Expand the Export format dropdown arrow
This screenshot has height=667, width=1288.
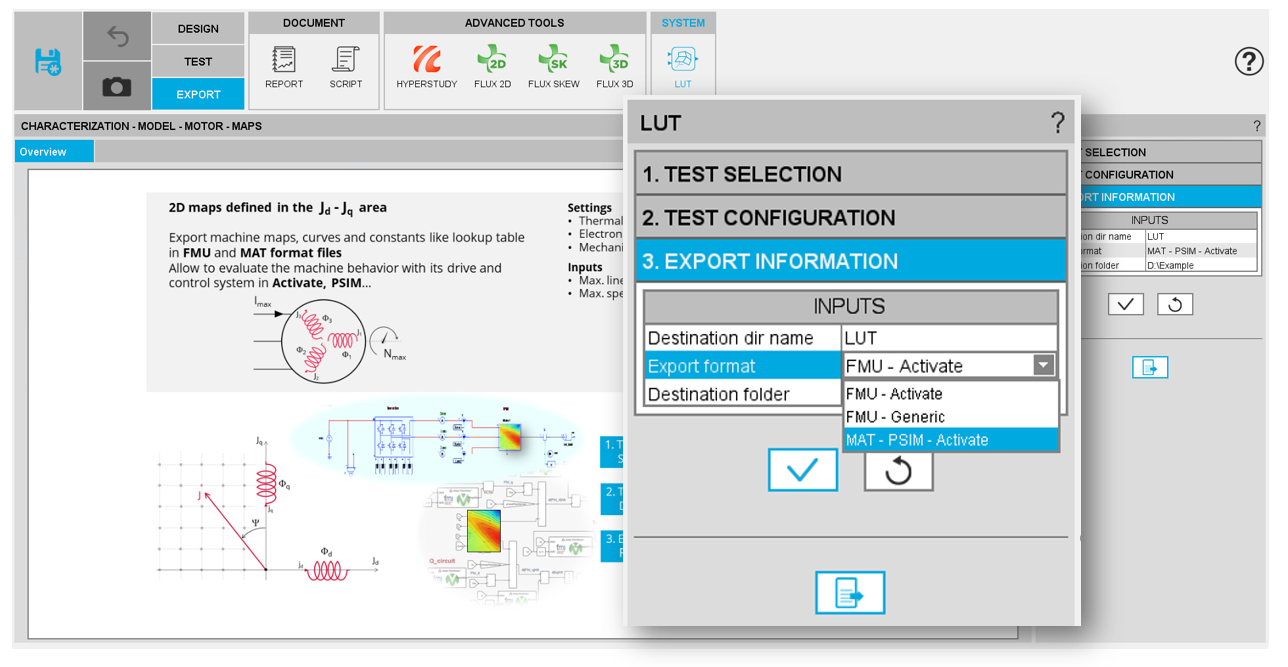[x=1043, y=366]
